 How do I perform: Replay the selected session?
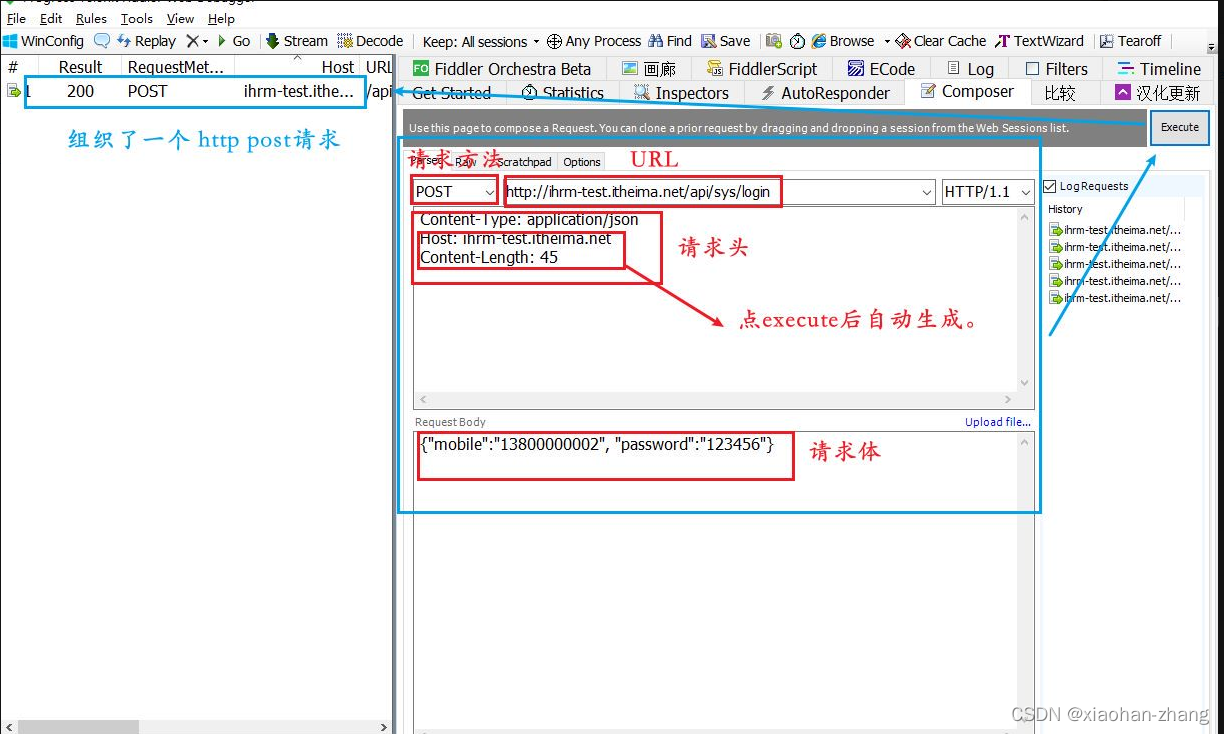(146, 41)
